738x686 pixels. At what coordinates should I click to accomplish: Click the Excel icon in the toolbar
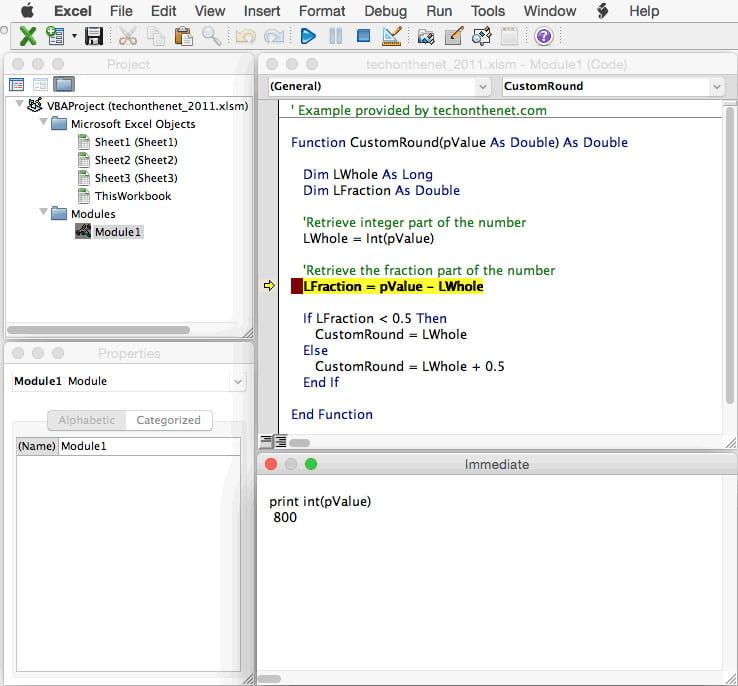[x=28, y=37]
